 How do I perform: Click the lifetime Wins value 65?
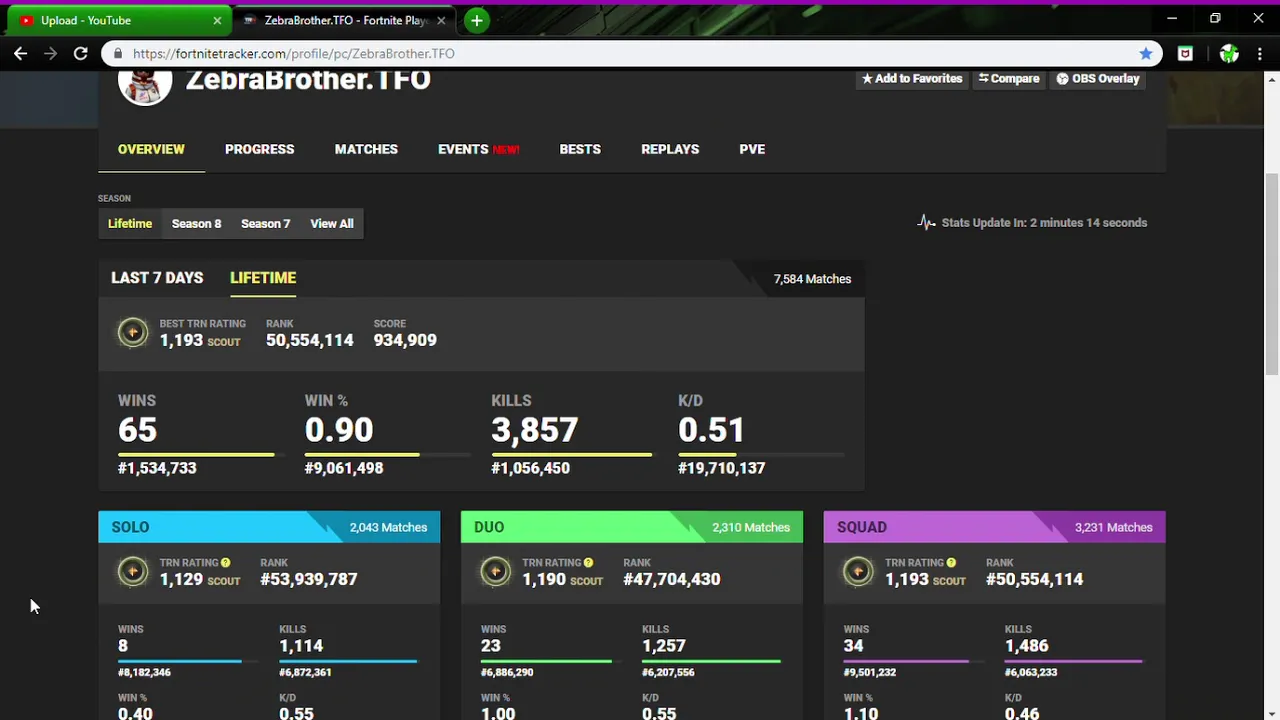[138, 430]
